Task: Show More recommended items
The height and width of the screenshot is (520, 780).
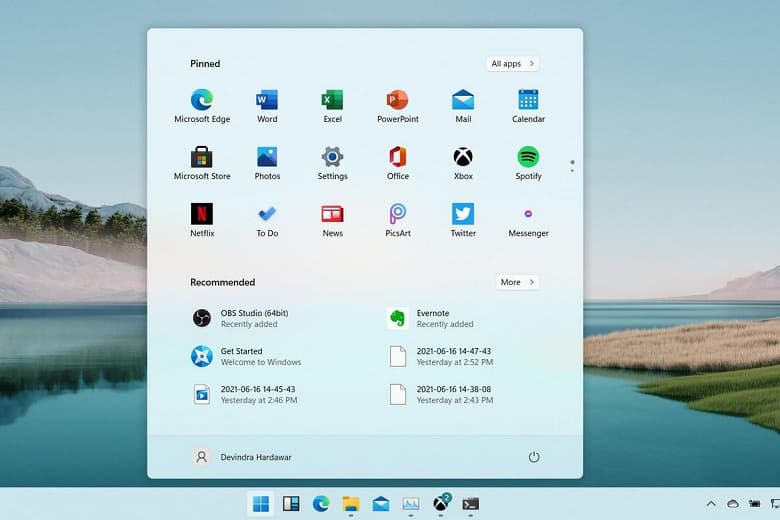Action: coord(517,282)
